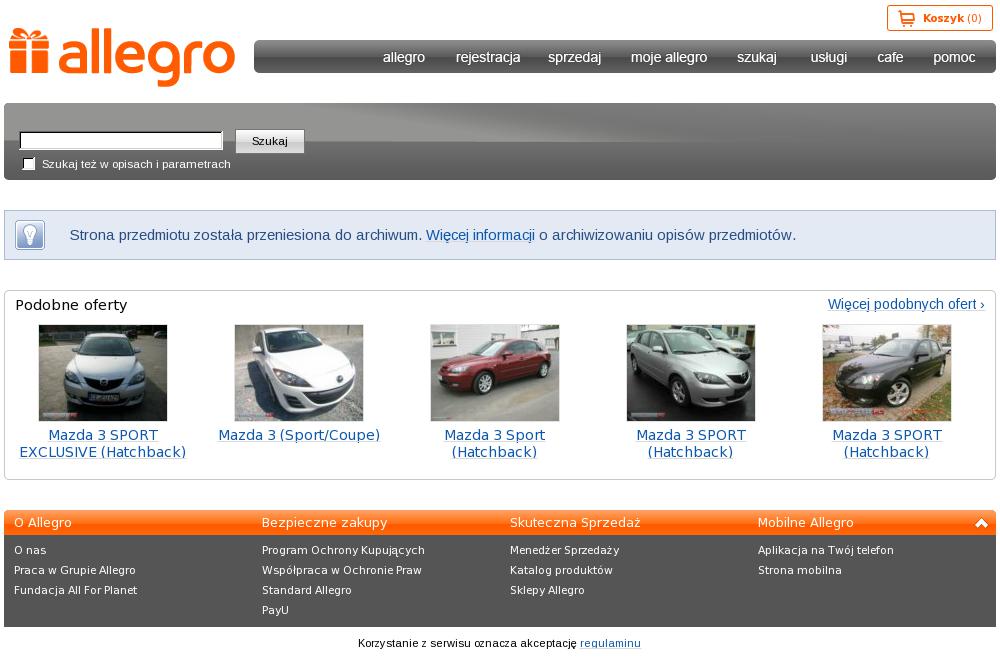This screenshot has height=663, width=1000.
Task: Click the 'PayU' footer link
Action: [x=276, y=610]
